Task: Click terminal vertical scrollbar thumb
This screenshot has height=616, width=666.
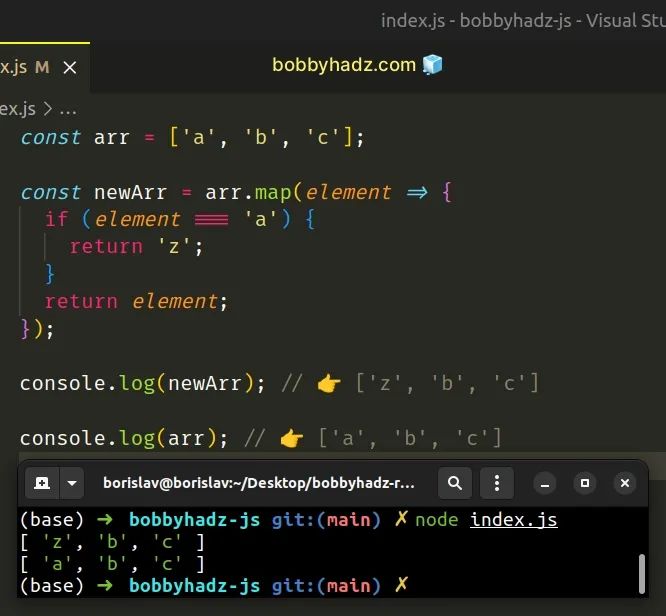Action: click(642, 574)
